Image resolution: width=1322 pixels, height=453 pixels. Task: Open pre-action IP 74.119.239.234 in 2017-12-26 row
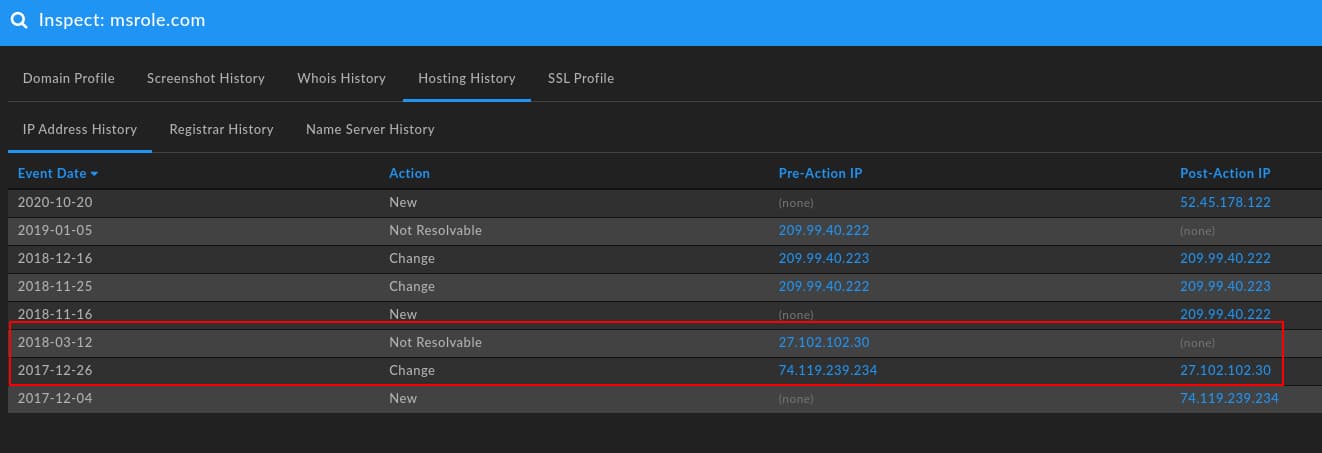[828, 370]
